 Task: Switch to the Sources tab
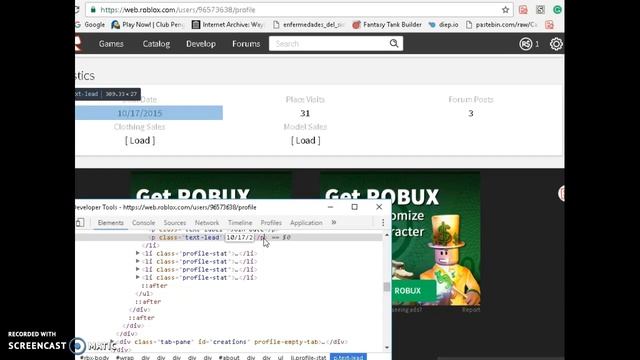click(175, 223)
